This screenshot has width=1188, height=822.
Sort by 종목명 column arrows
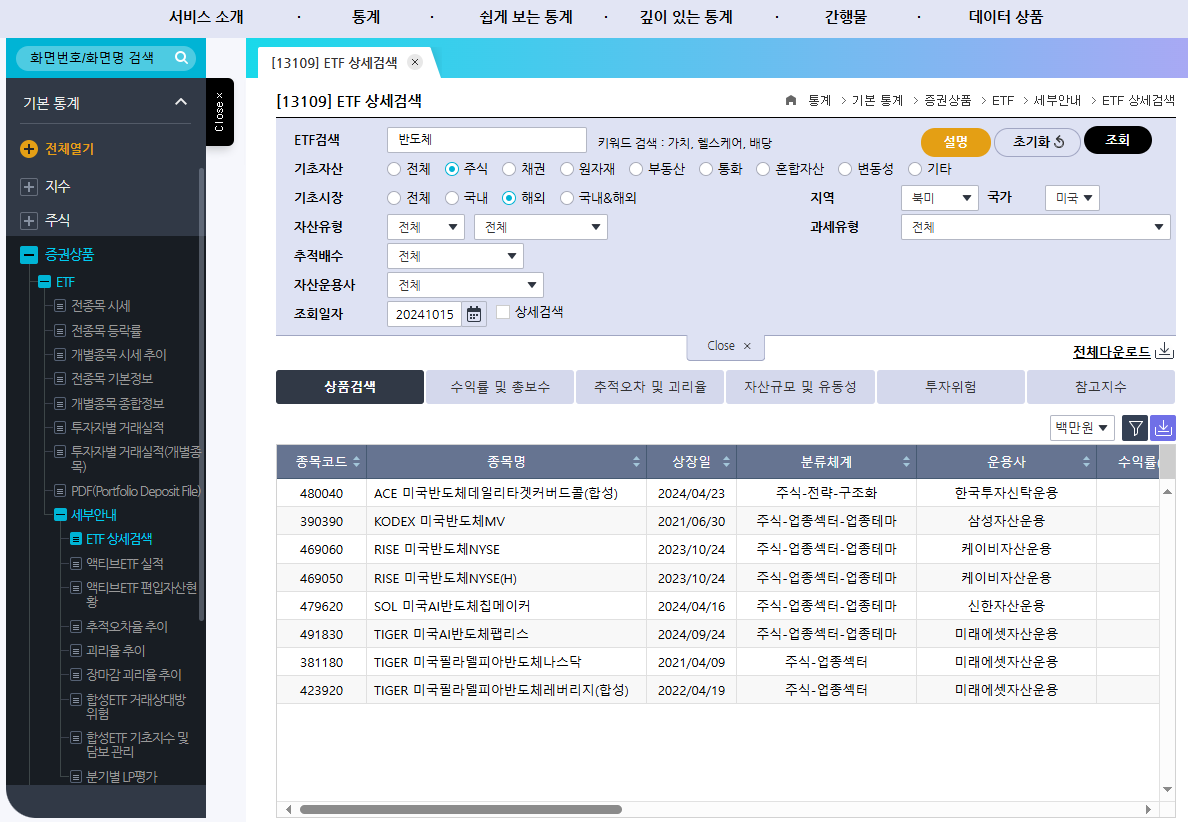click(636, 462)
